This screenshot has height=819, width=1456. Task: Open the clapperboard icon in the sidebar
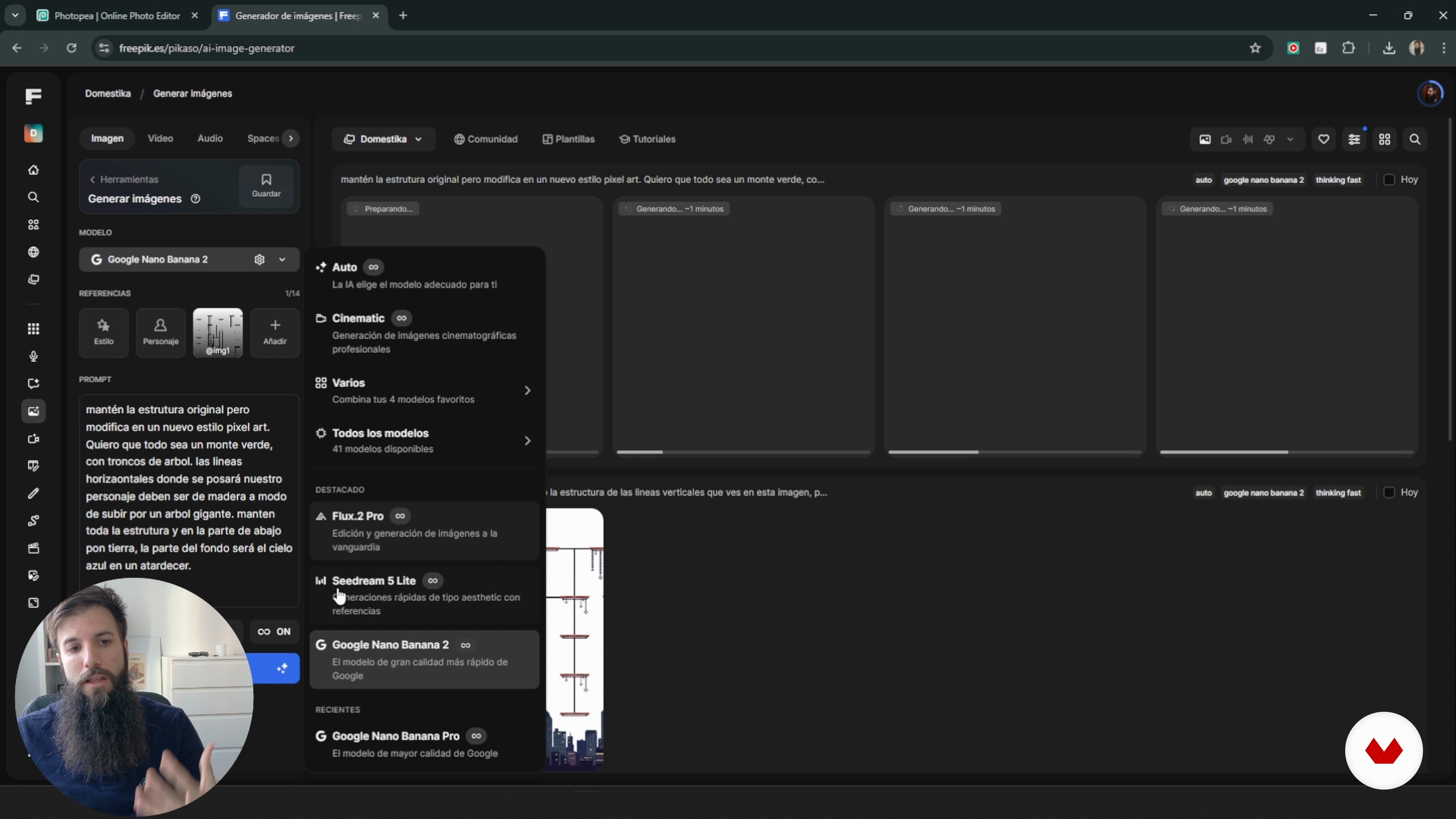[x=33, y=548]
